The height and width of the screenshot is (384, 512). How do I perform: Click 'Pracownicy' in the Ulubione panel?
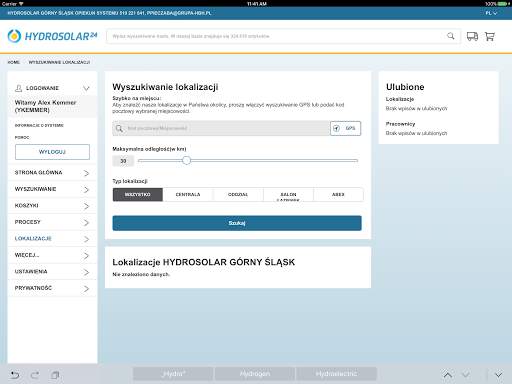point(400,124)
